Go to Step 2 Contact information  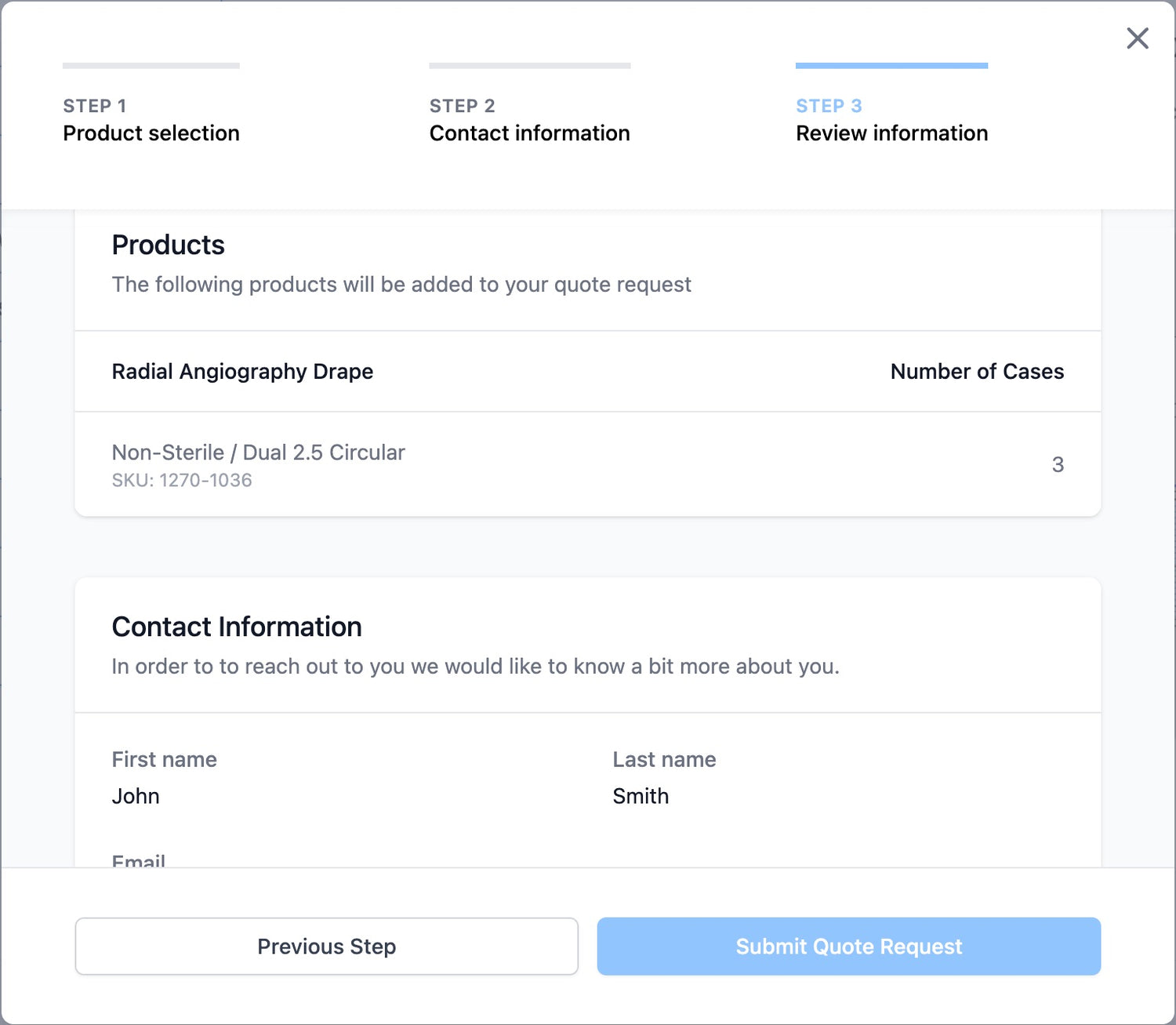pyautogui.click(x=529, y=120)
